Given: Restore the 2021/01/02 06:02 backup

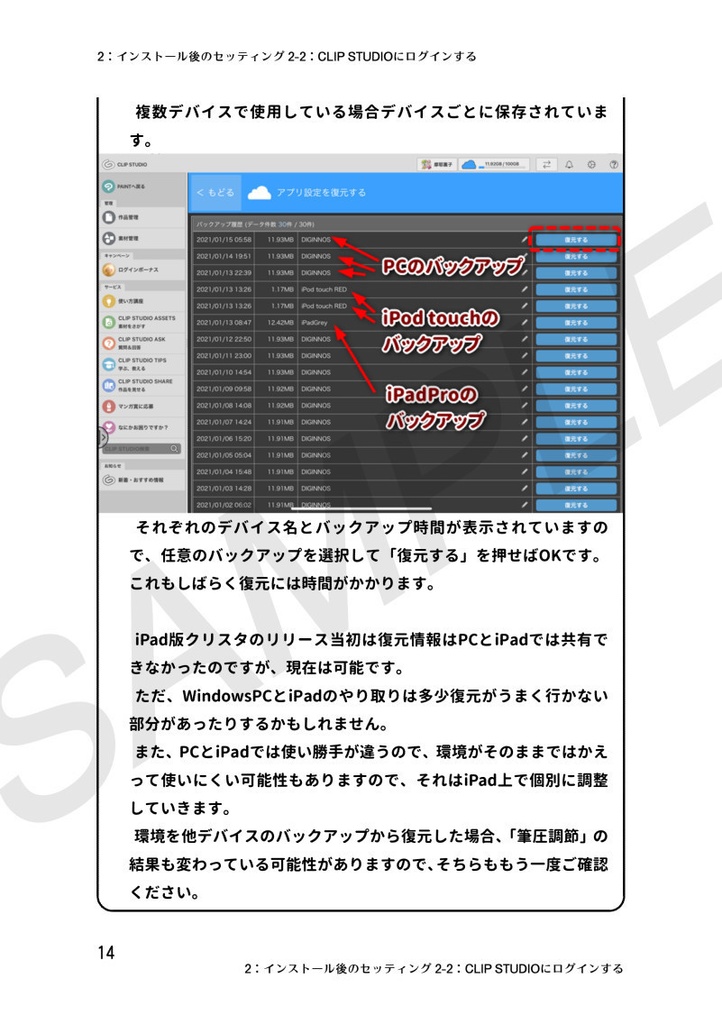Looking at the screenshot, I should point(575,505).
